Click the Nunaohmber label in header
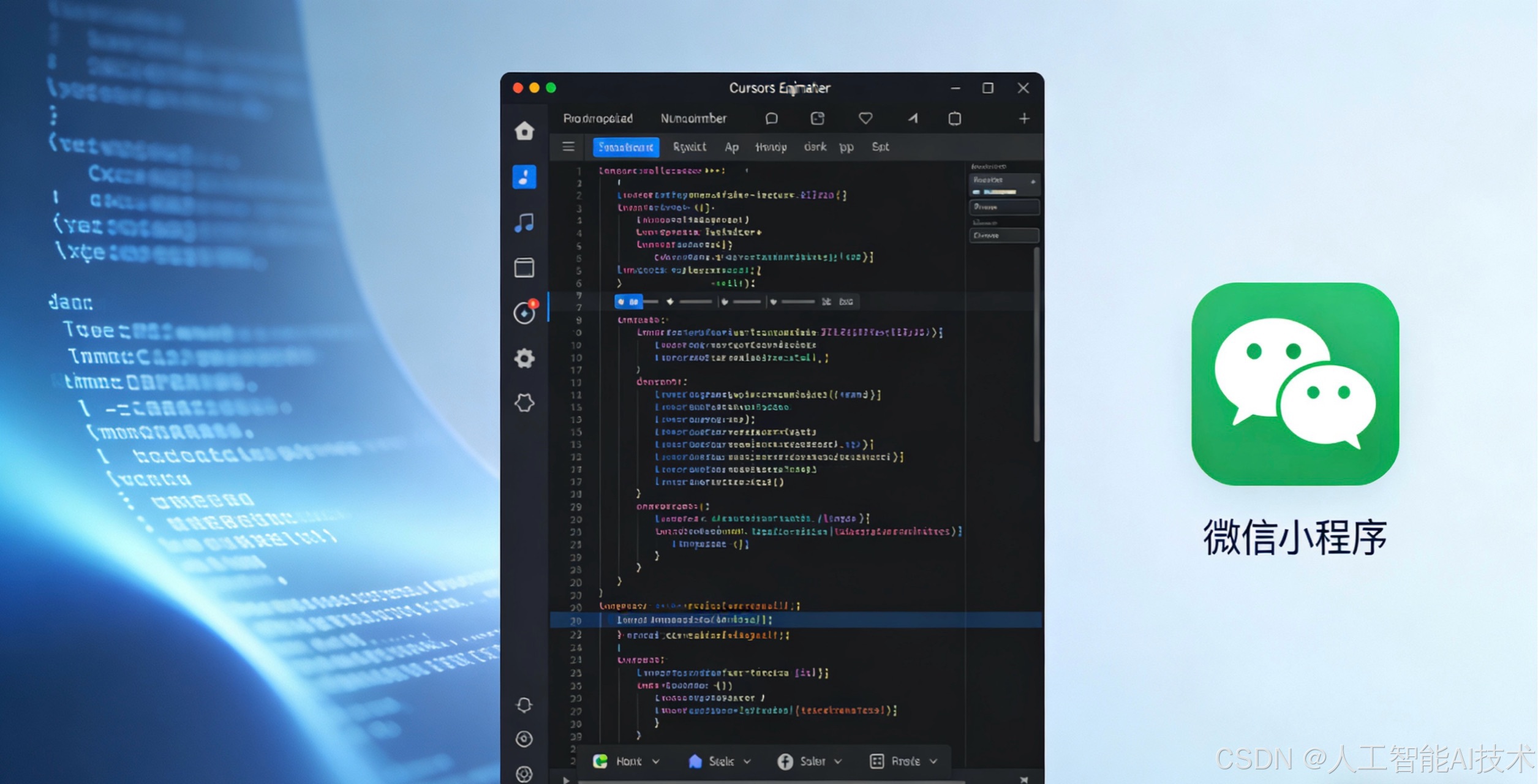1538x784 pixels. pyautogui.click(x=693, y=118)
